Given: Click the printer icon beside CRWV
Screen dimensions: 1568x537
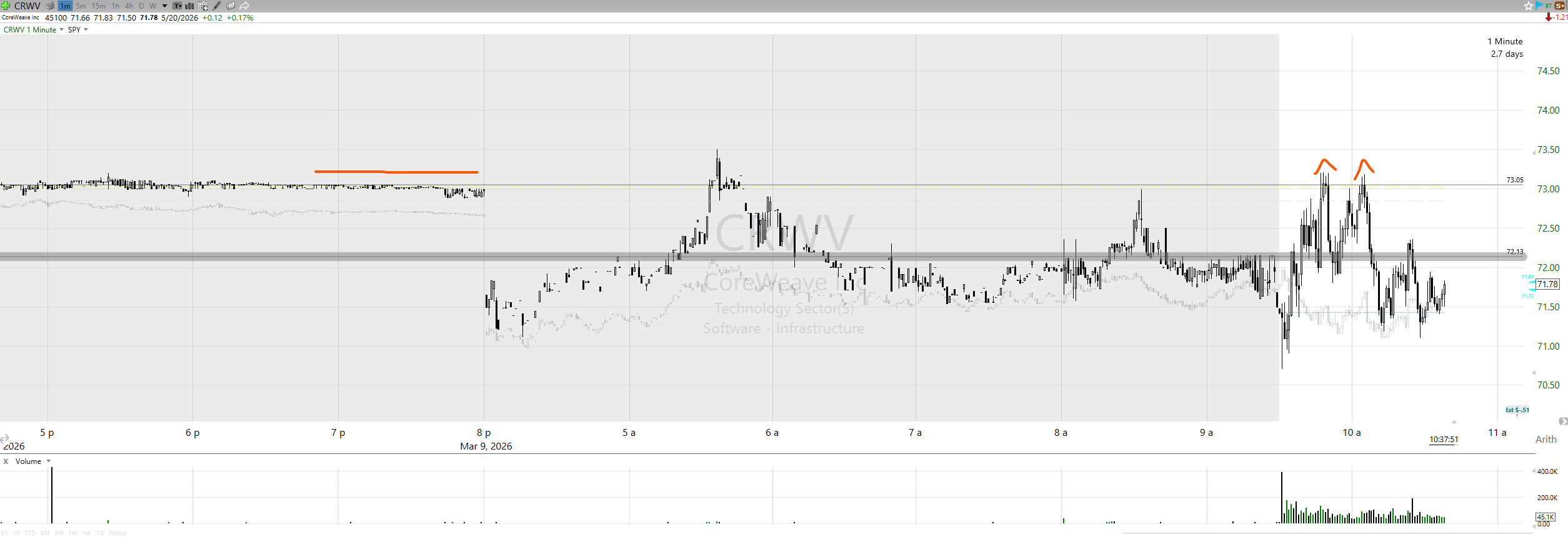Looking at the screenshot, I should point(50,6).
